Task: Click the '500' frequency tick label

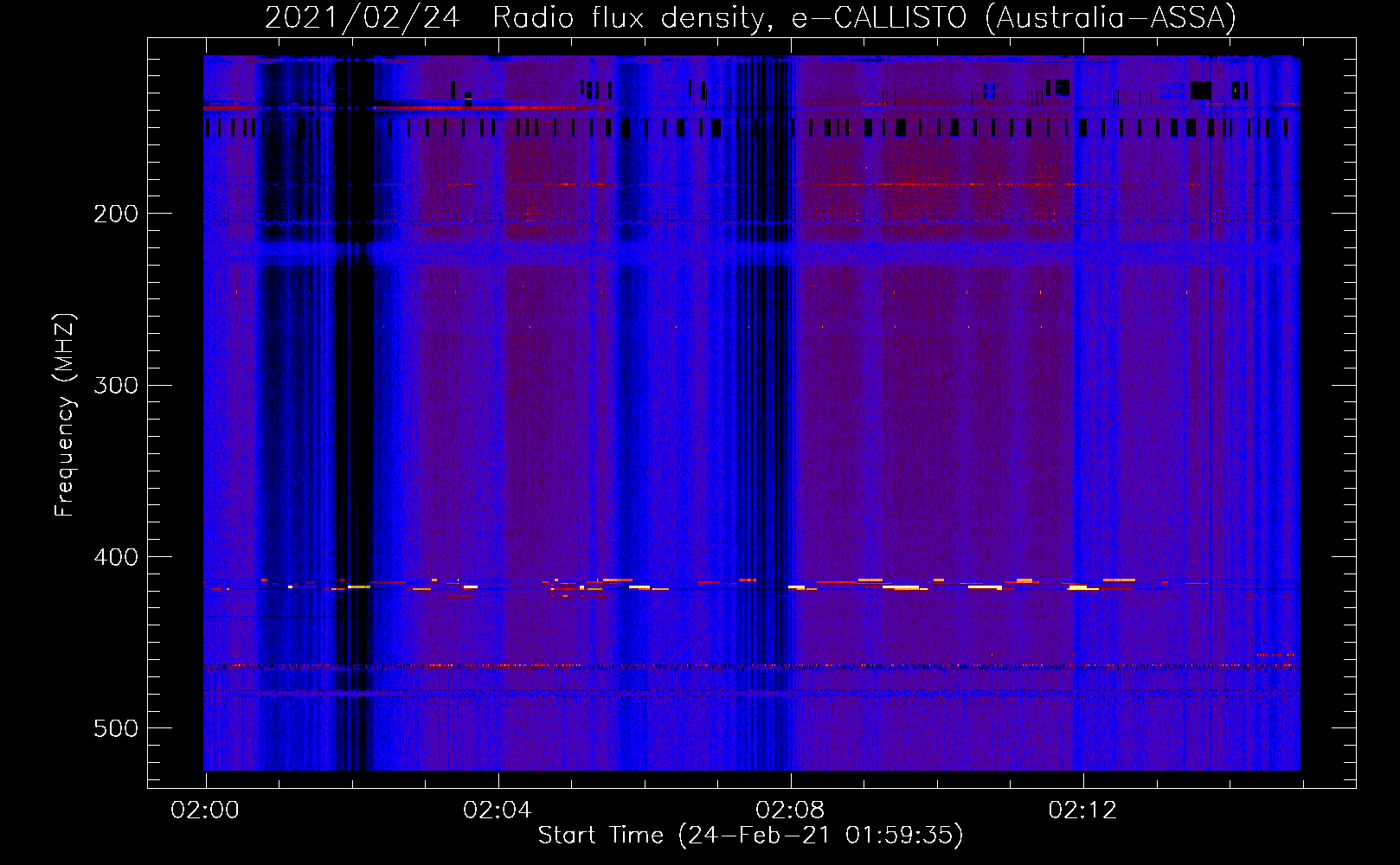Action: (x=116, y=728)
